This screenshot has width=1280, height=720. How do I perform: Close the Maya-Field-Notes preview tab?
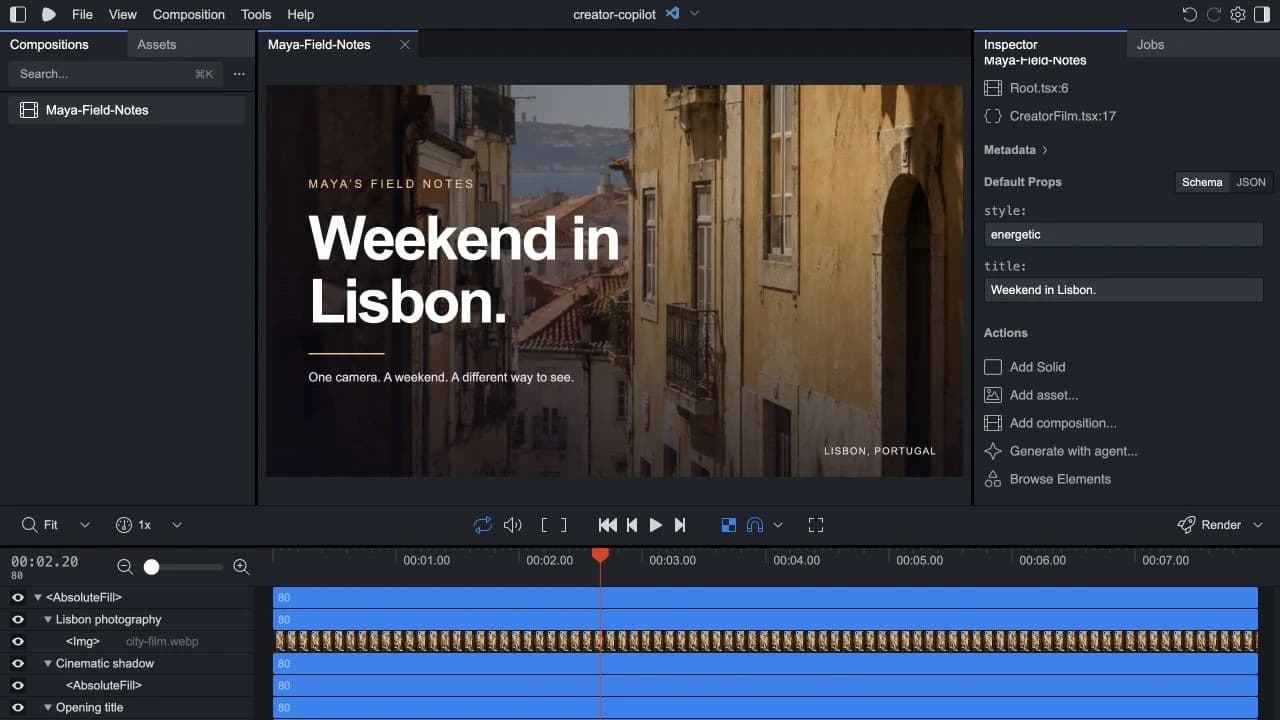point(405,45)
